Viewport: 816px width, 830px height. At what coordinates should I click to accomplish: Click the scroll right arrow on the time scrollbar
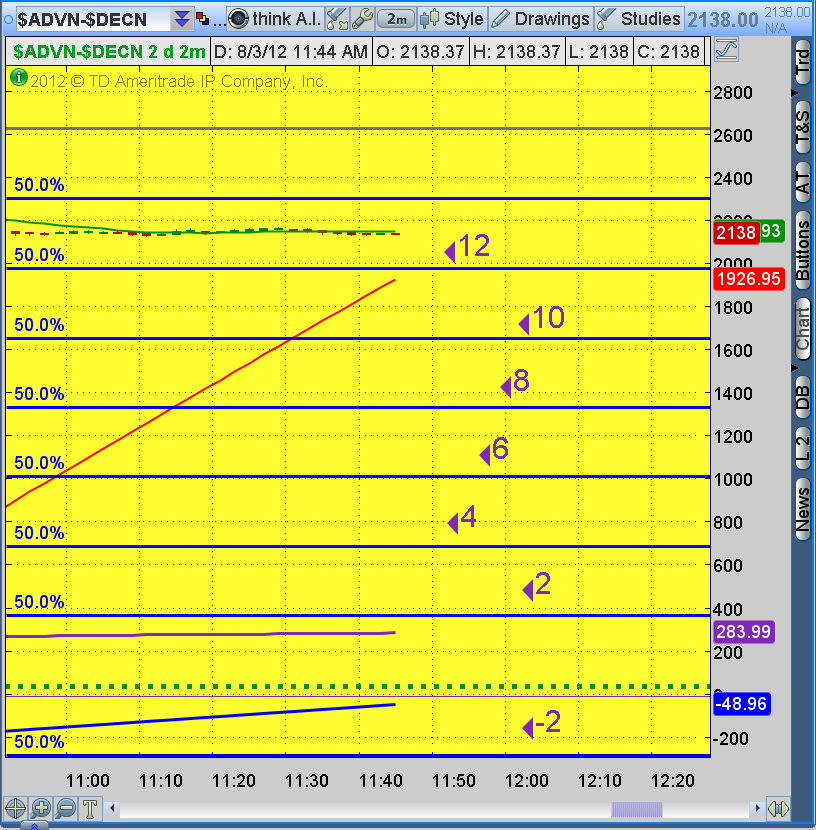tap(757, 808)
